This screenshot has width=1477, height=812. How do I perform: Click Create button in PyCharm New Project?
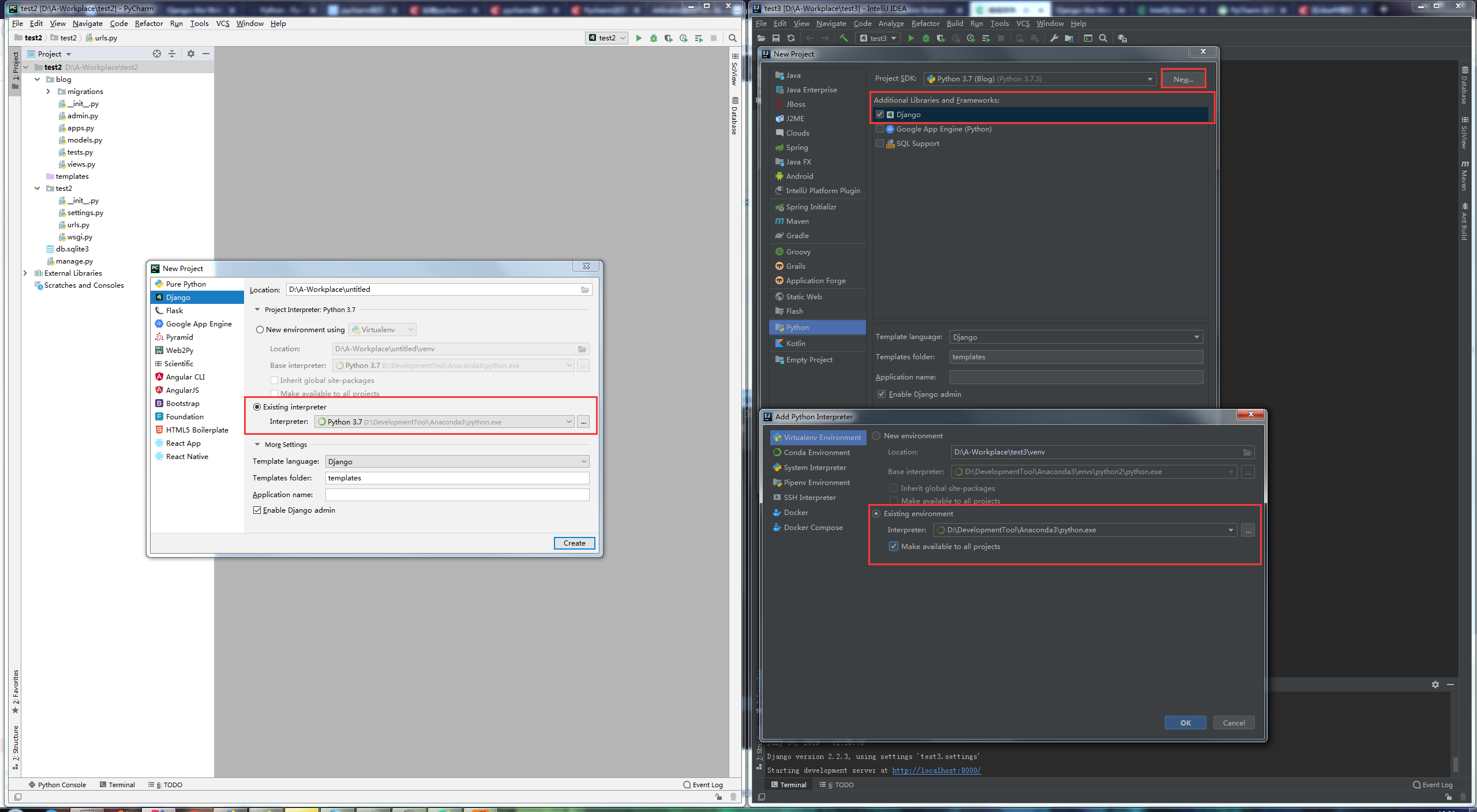574,543
